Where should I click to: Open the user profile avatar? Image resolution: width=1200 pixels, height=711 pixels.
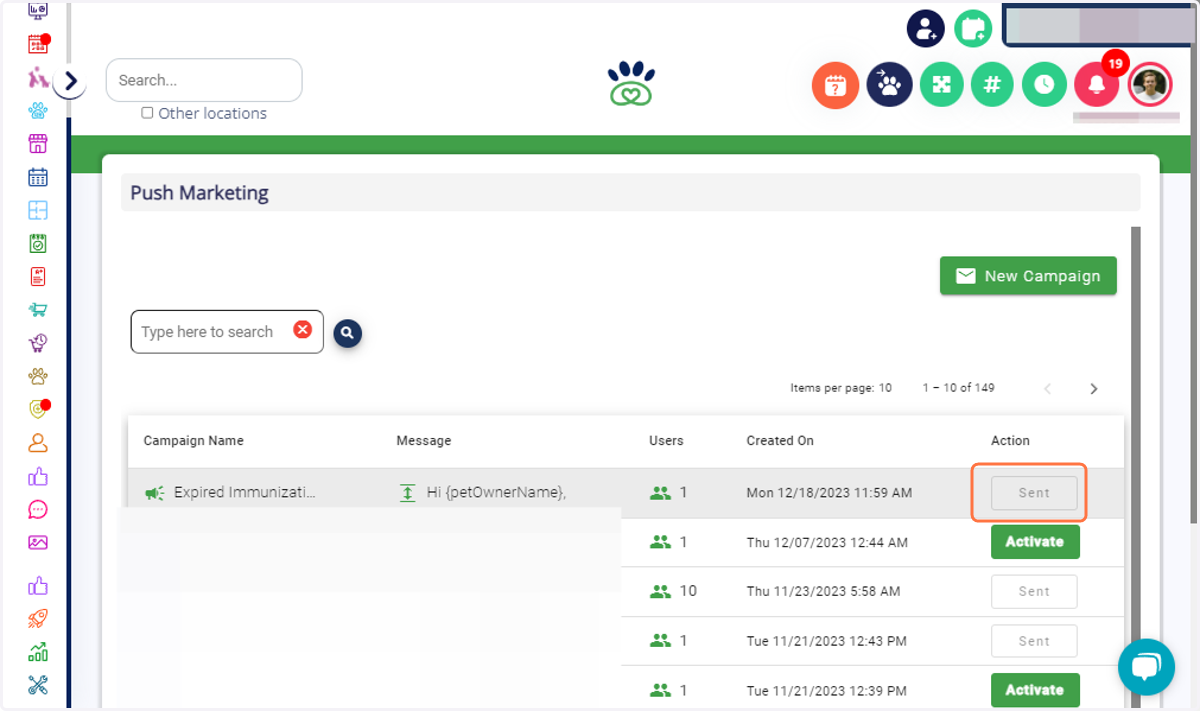1150,84
